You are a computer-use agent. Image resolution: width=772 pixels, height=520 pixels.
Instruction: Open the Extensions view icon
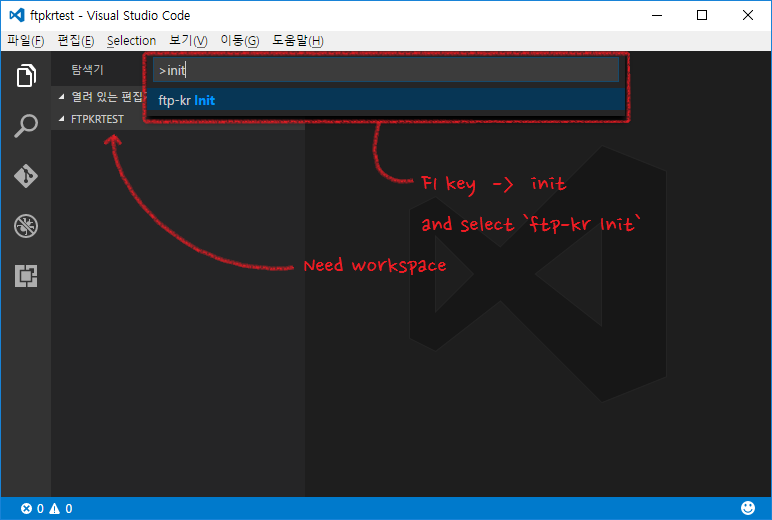click(x=26, y=276)
